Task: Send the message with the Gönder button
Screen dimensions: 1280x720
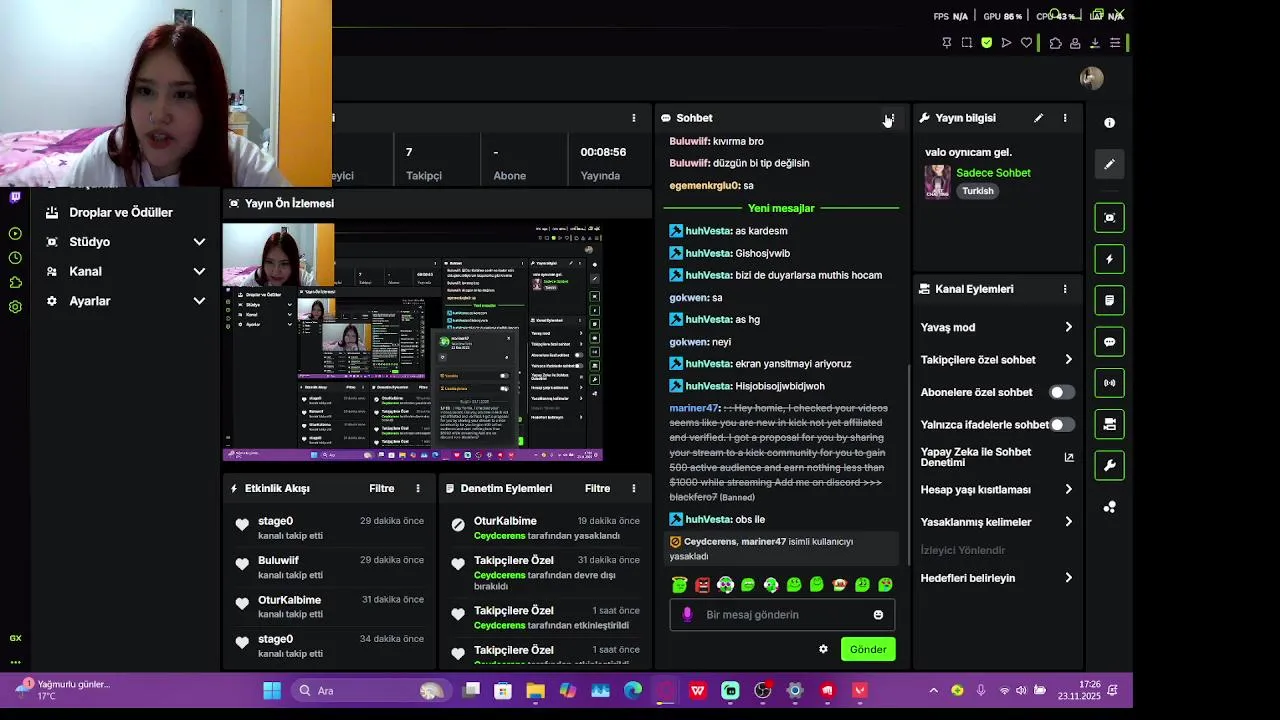Action: (868, 649)
